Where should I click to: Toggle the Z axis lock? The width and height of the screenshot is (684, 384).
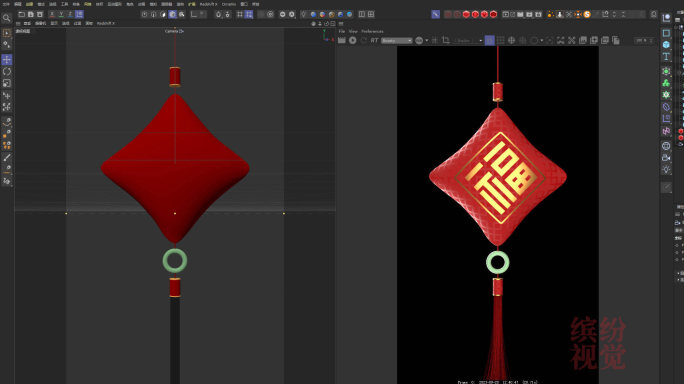70,14
